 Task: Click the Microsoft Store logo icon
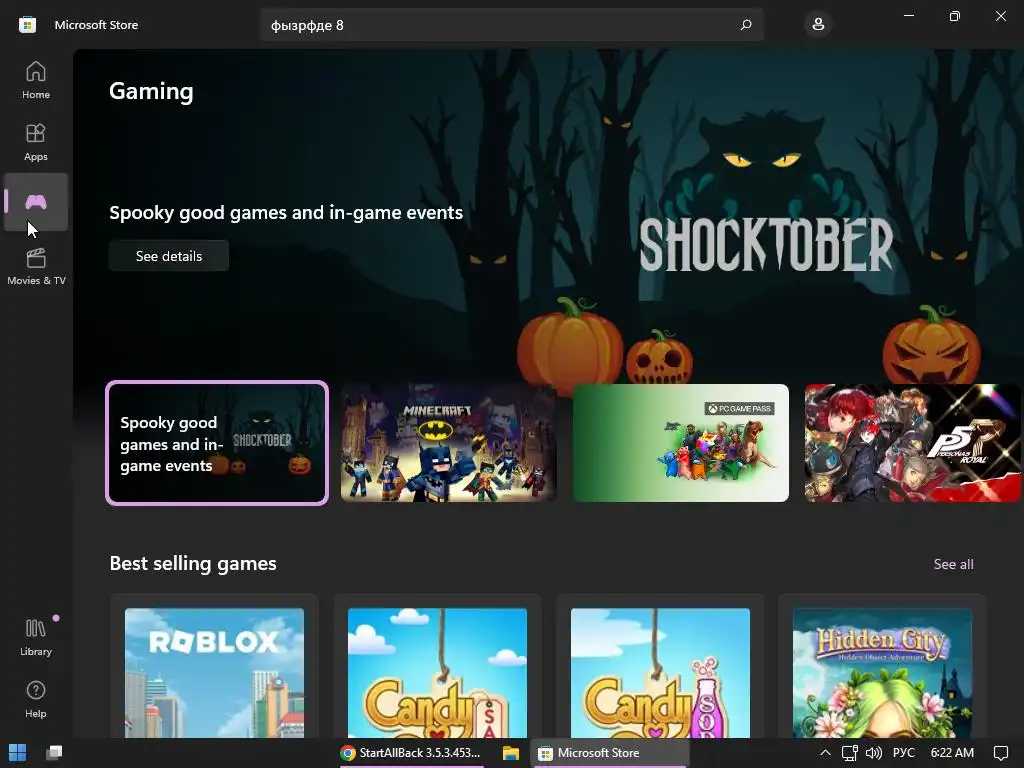[x=27, y=25]
